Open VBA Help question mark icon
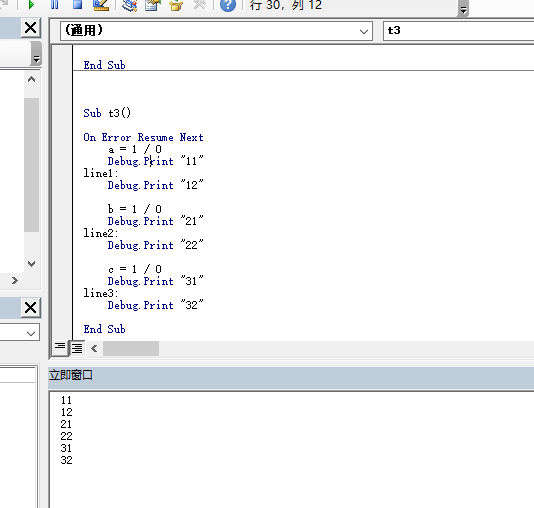534x508 pixels. click(228, 5)
